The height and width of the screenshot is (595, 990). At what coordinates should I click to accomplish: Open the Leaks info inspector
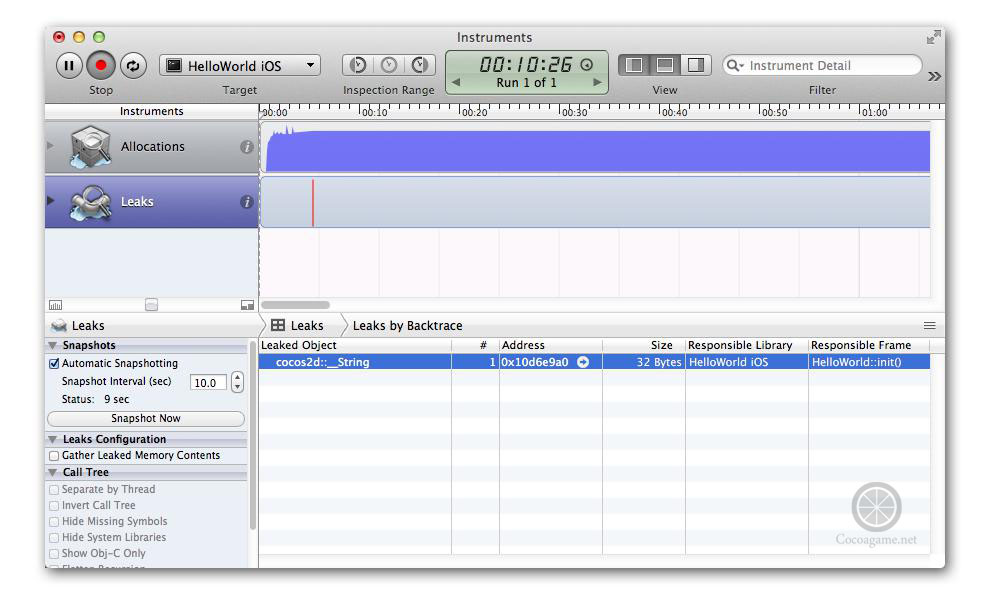(246, 202)
